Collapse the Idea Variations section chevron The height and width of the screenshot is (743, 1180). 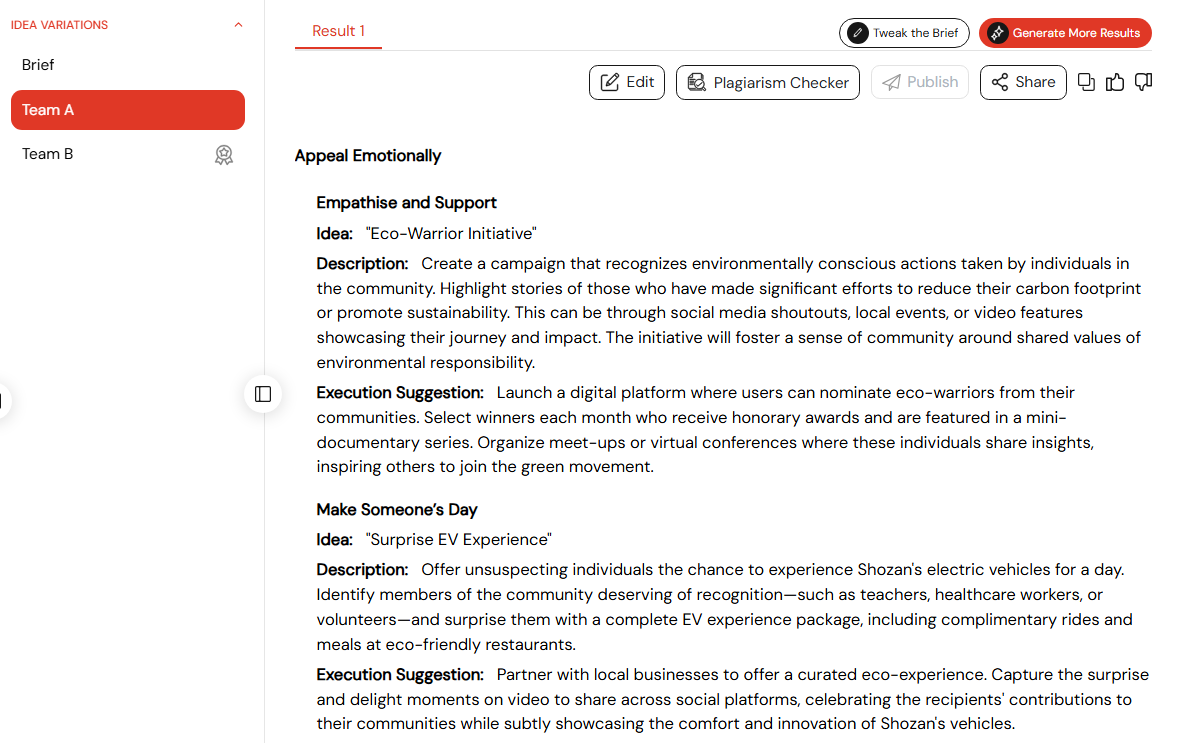pyautogui.click(x=238, y=25)
